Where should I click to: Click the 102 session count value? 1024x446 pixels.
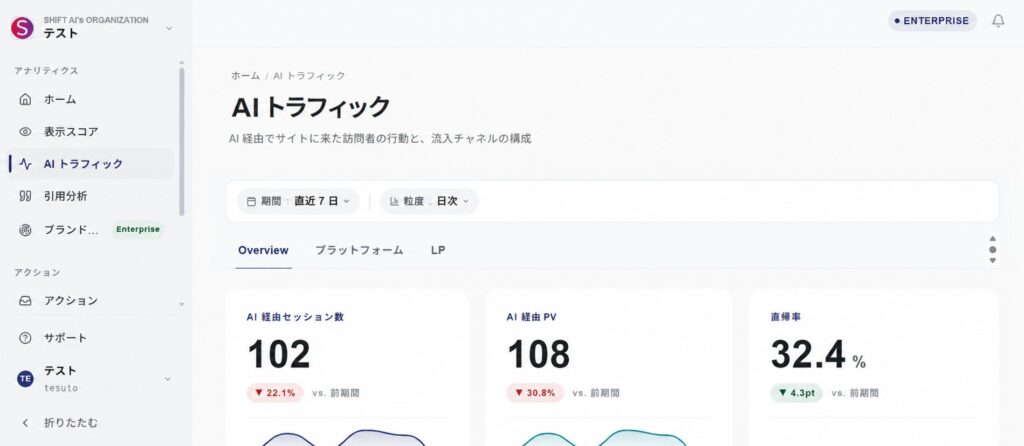tap(279, 355)
